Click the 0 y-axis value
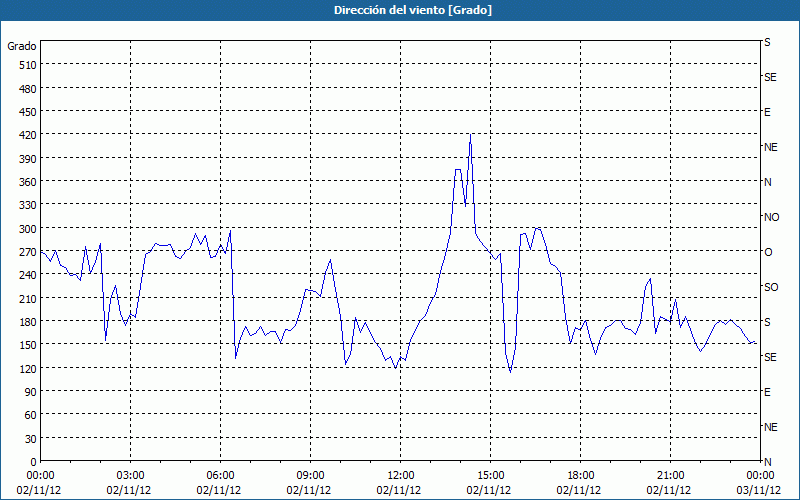 tap(34, 462)
